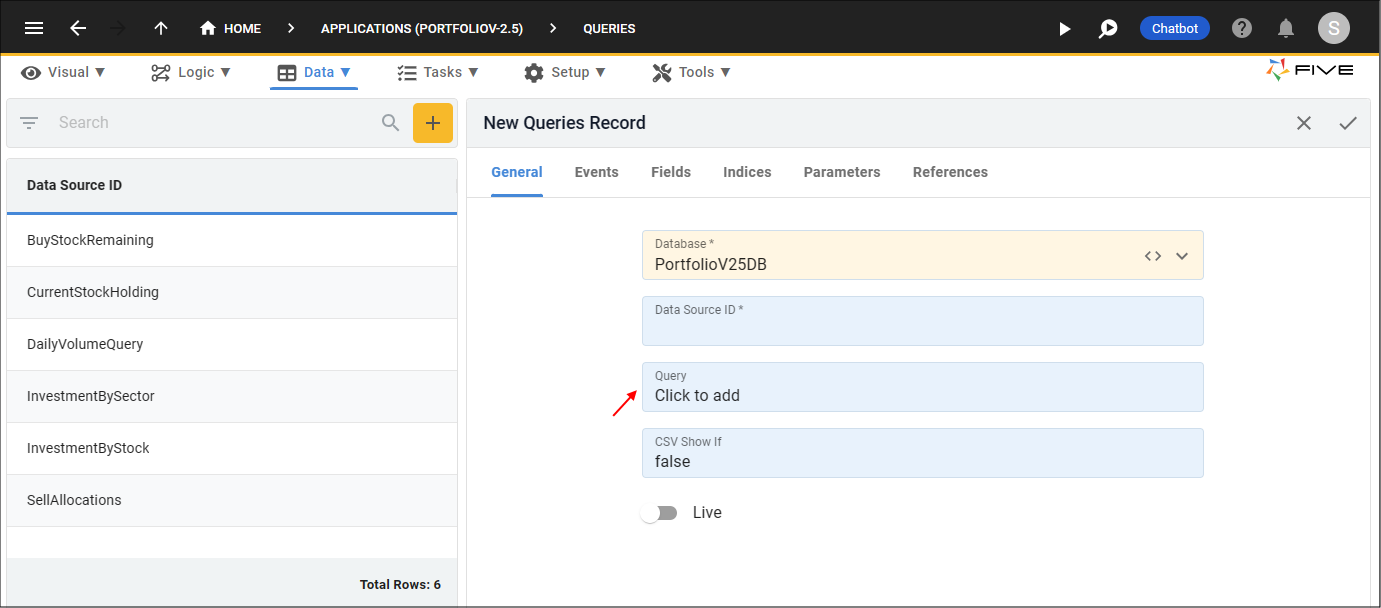
Task: Toggle the Live switch
Action: pyautogui.click(x=659, y=513)
